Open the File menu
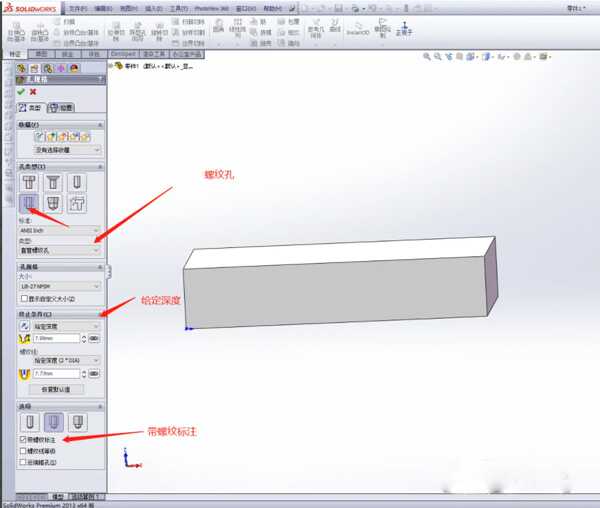The image size is (600, 508). (x=78, y=8)
